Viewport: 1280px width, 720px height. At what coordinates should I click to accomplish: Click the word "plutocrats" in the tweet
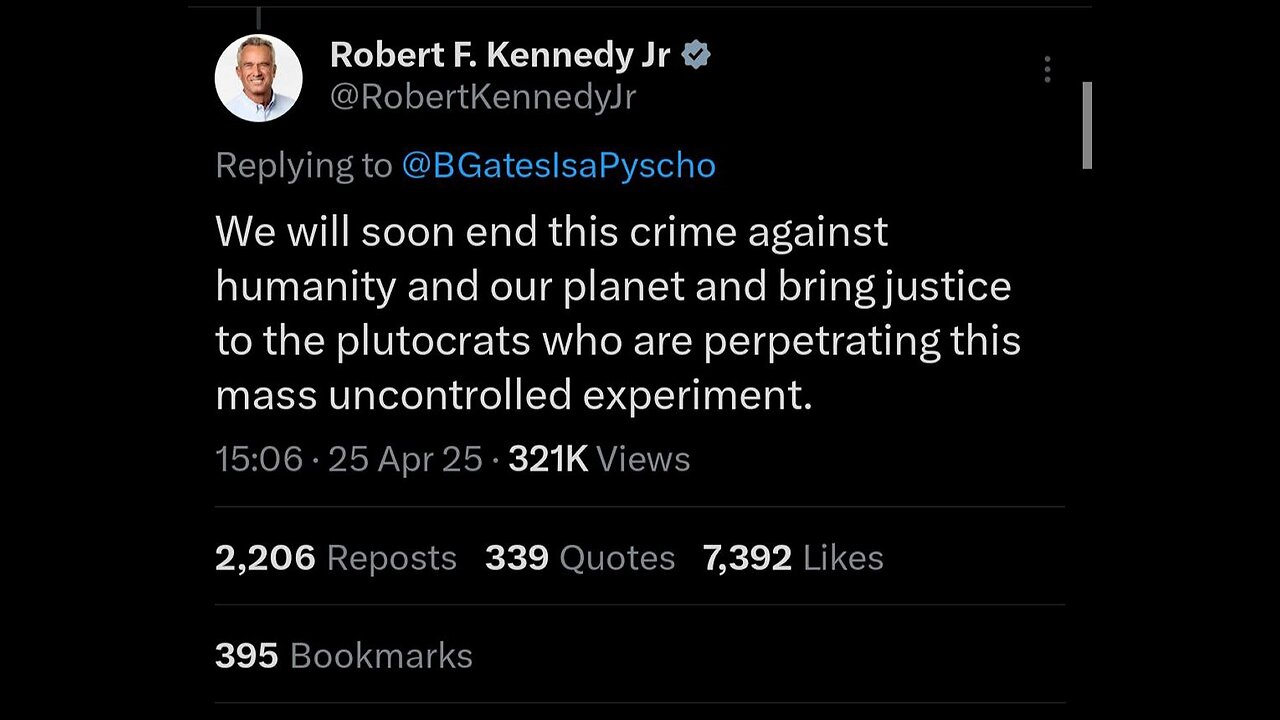point(433,341)
